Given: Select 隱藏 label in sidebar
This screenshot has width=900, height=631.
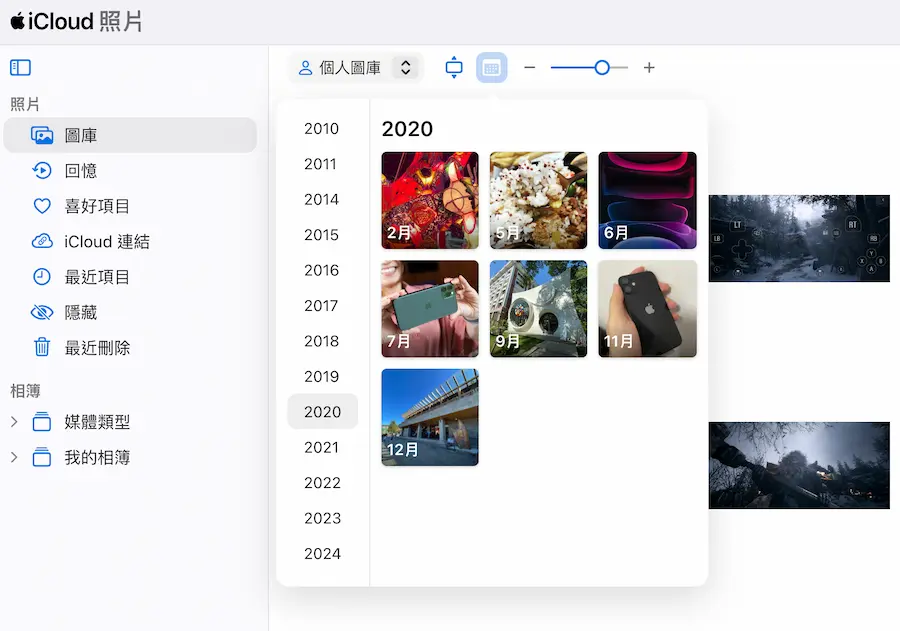Looking at the screenshot, I should [80, 312].
